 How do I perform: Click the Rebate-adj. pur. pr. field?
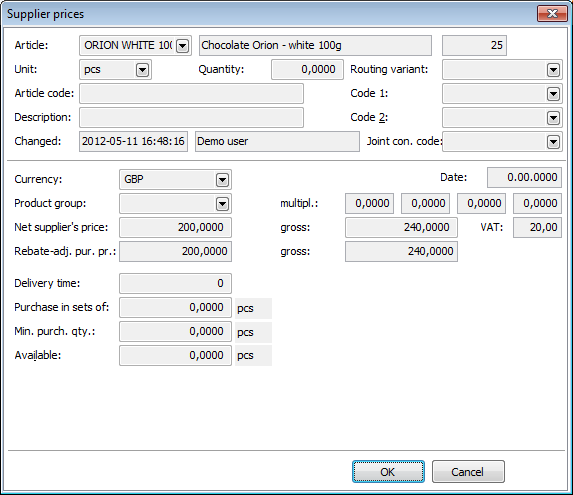tap(175, 252)
